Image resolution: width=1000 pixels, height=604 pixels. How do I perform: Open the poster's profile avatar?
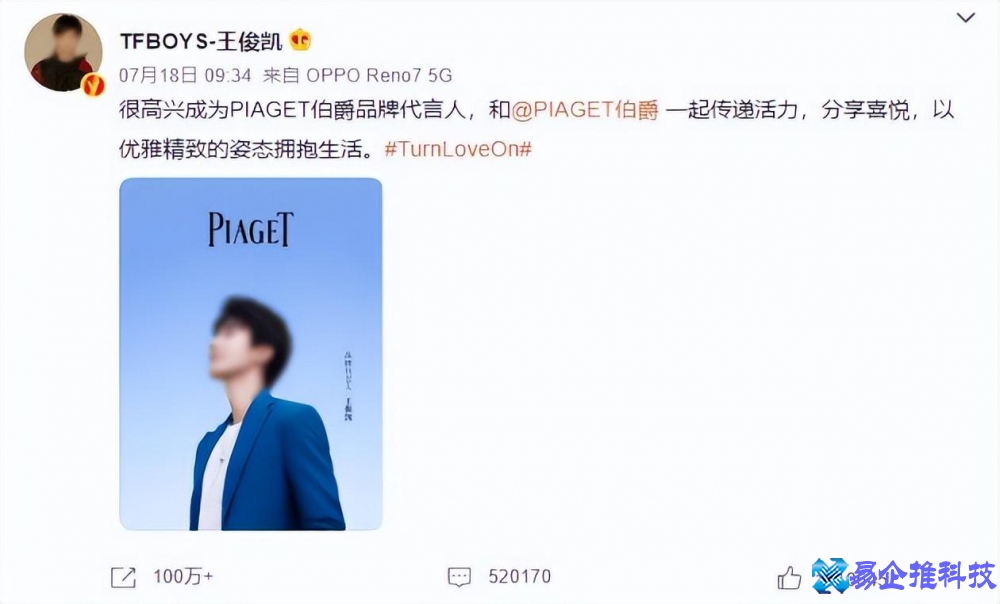pos(63,52)
